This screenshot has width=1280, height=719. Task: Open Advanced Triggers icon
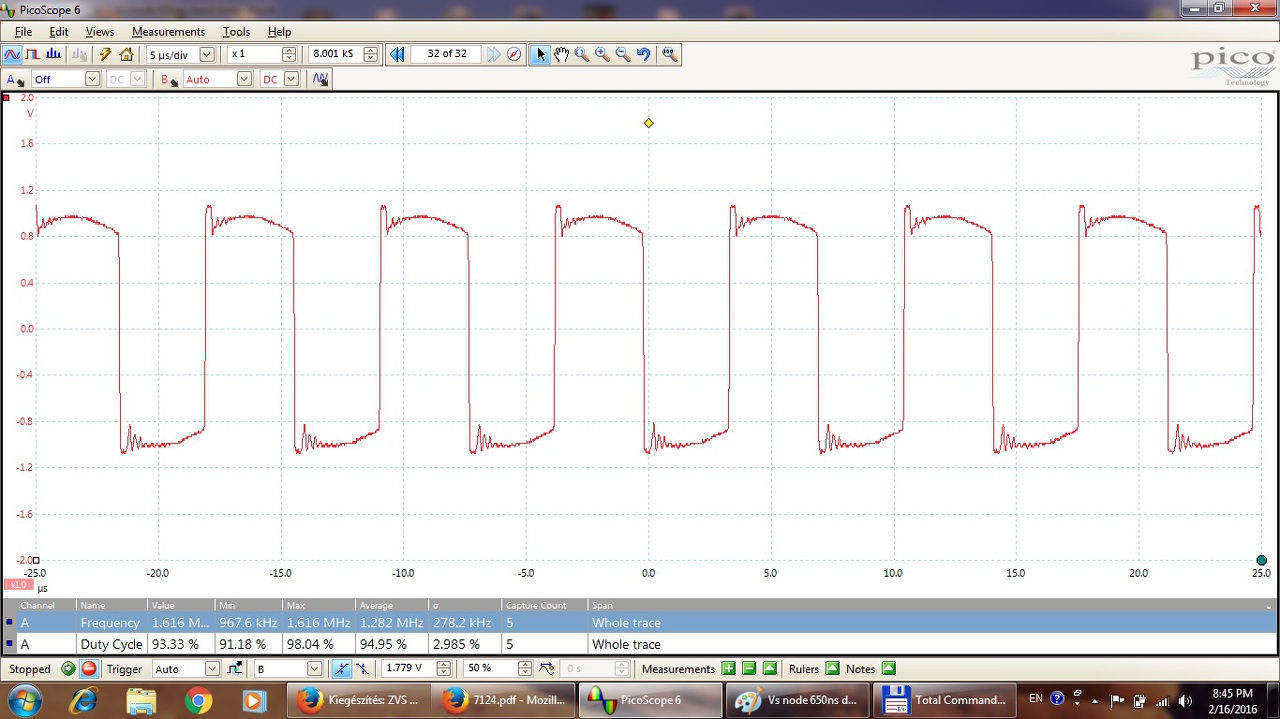click(x=235, y=669)
